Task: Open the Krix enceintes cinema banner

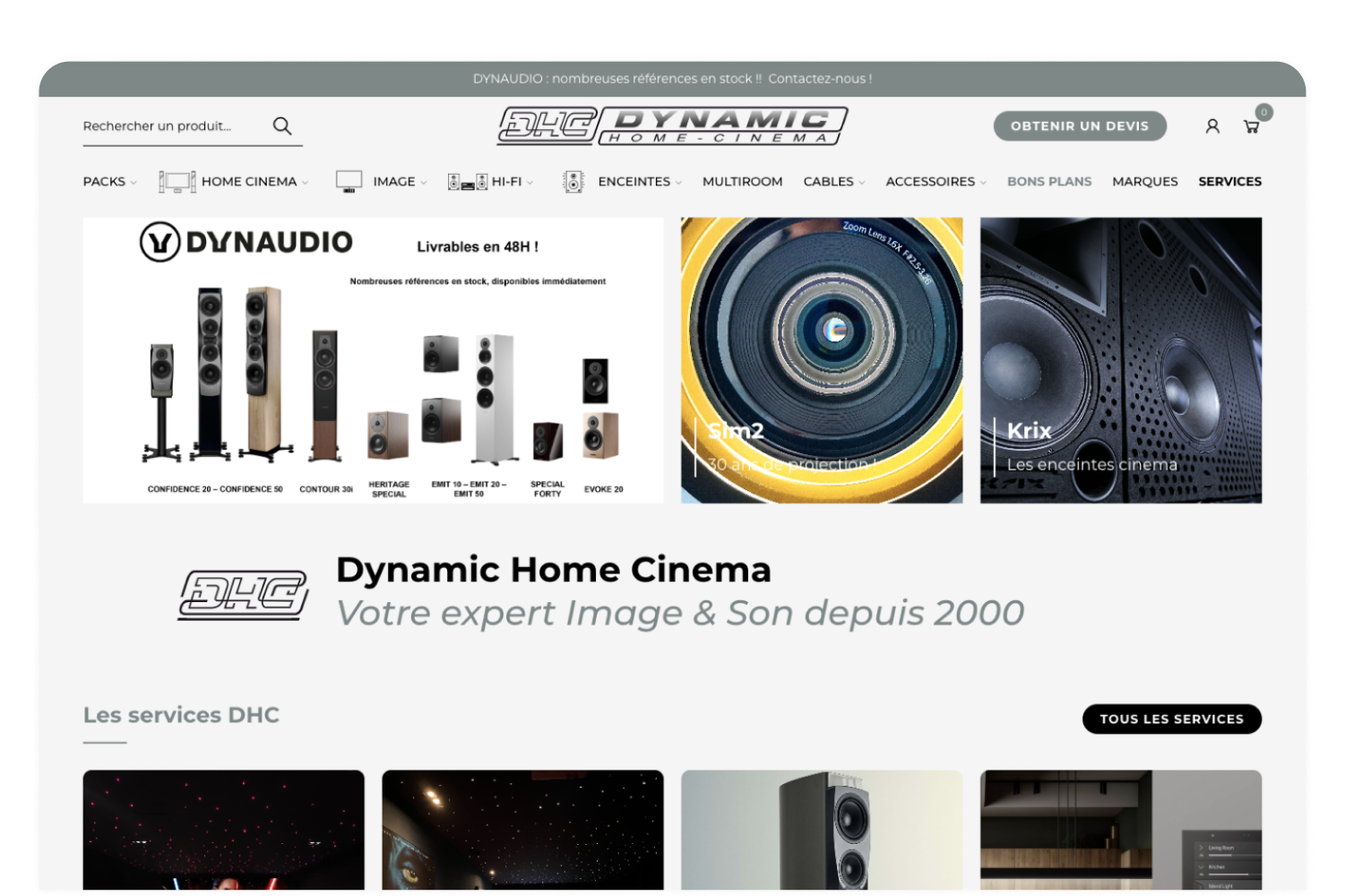Action: [1121, 360]
